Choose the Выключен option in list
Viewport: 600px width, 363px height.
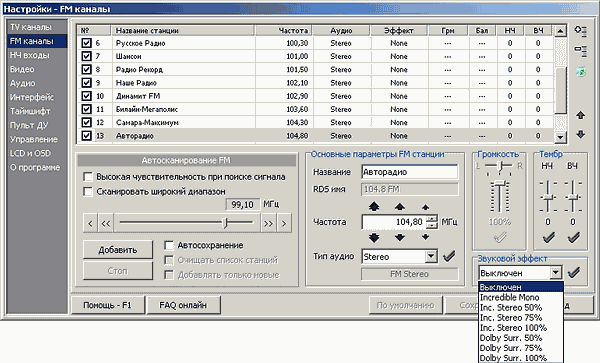[x=521, y=287]
